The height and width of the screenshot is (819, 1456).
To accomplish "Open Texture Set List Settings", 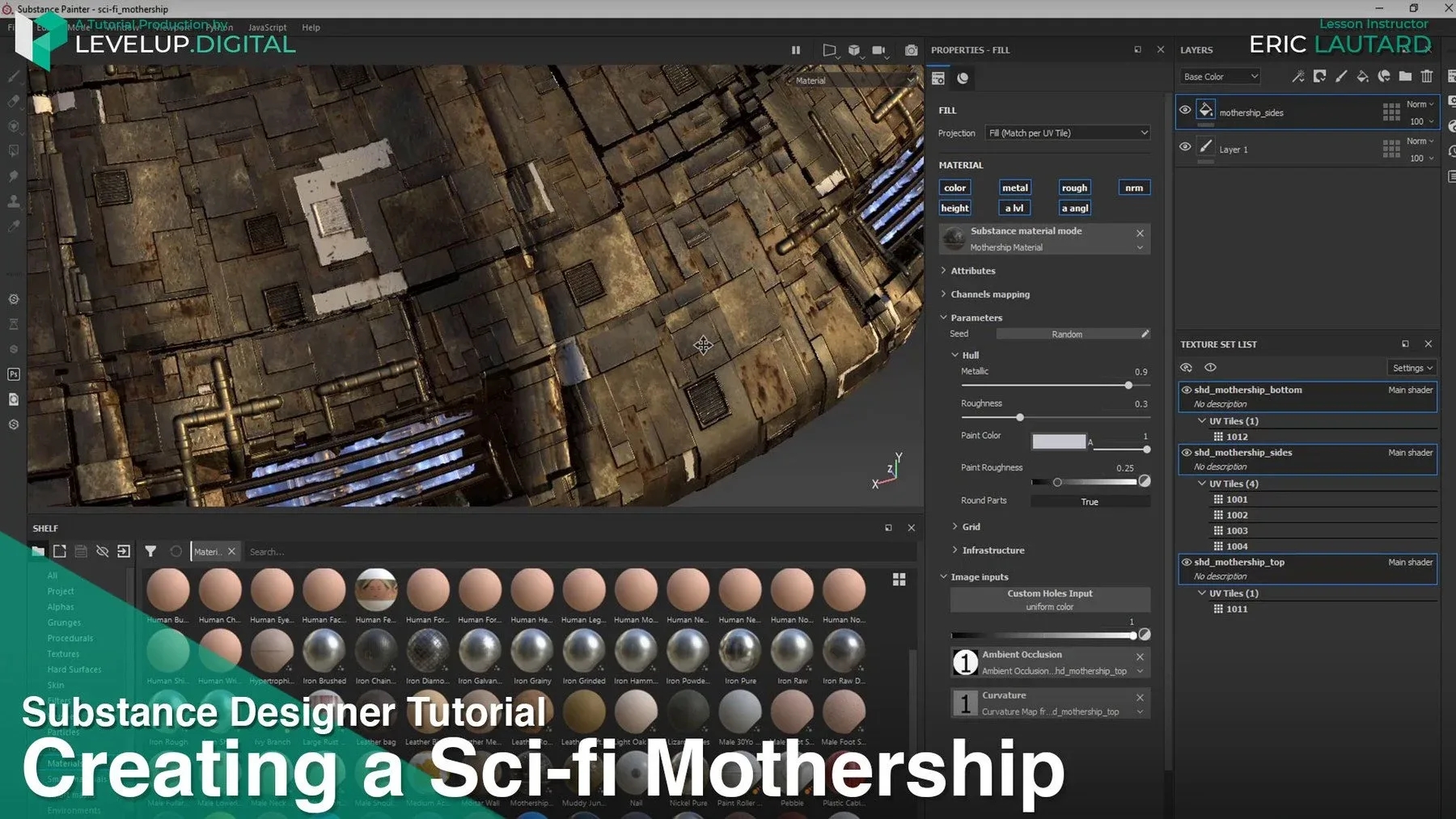I will click(1412, 368).
